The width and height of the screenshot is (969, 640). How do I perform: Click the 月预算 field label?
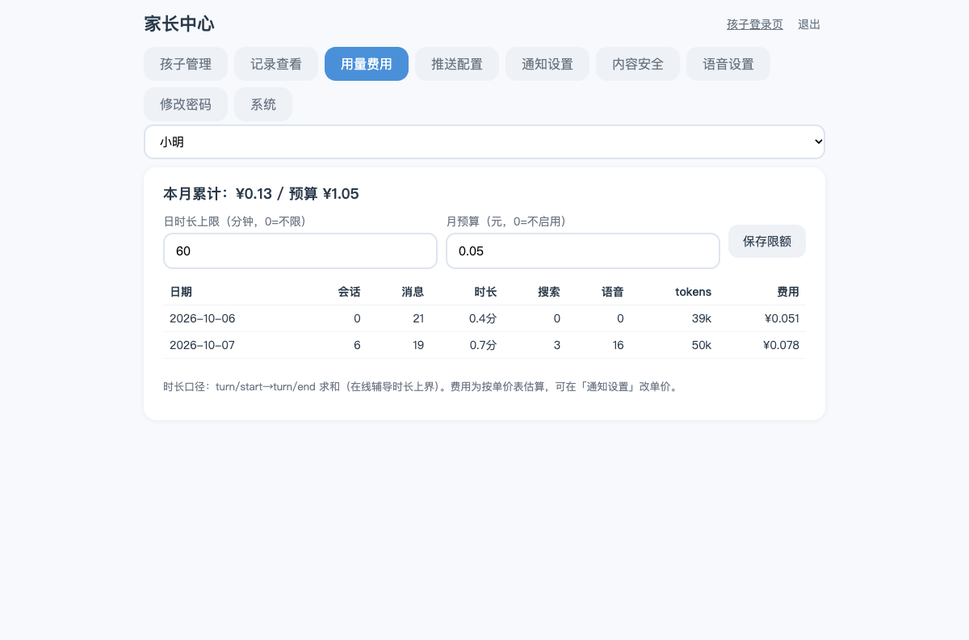(507, 221)
